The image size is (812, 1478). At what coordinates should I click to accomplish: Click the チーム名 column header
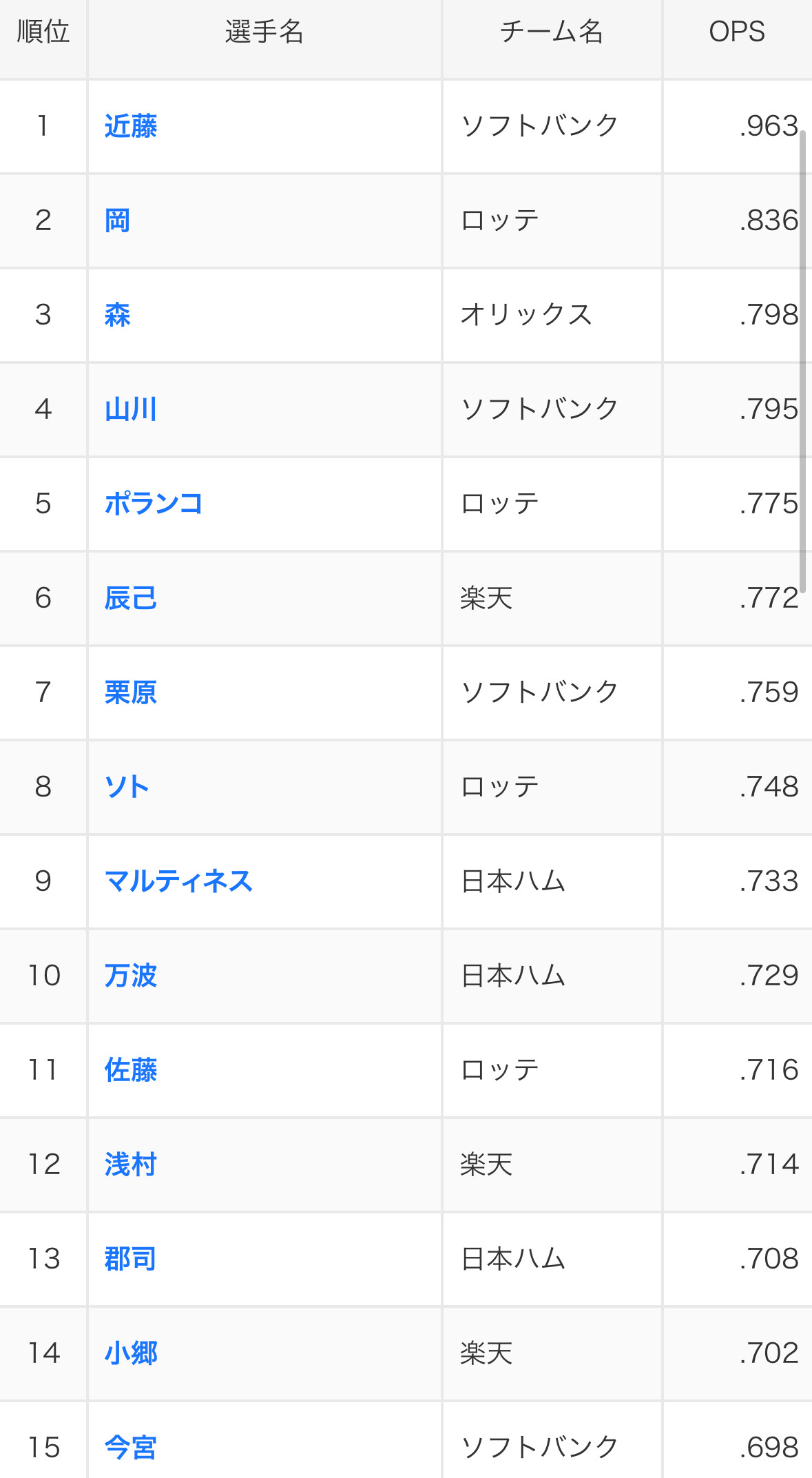(552, 32)
